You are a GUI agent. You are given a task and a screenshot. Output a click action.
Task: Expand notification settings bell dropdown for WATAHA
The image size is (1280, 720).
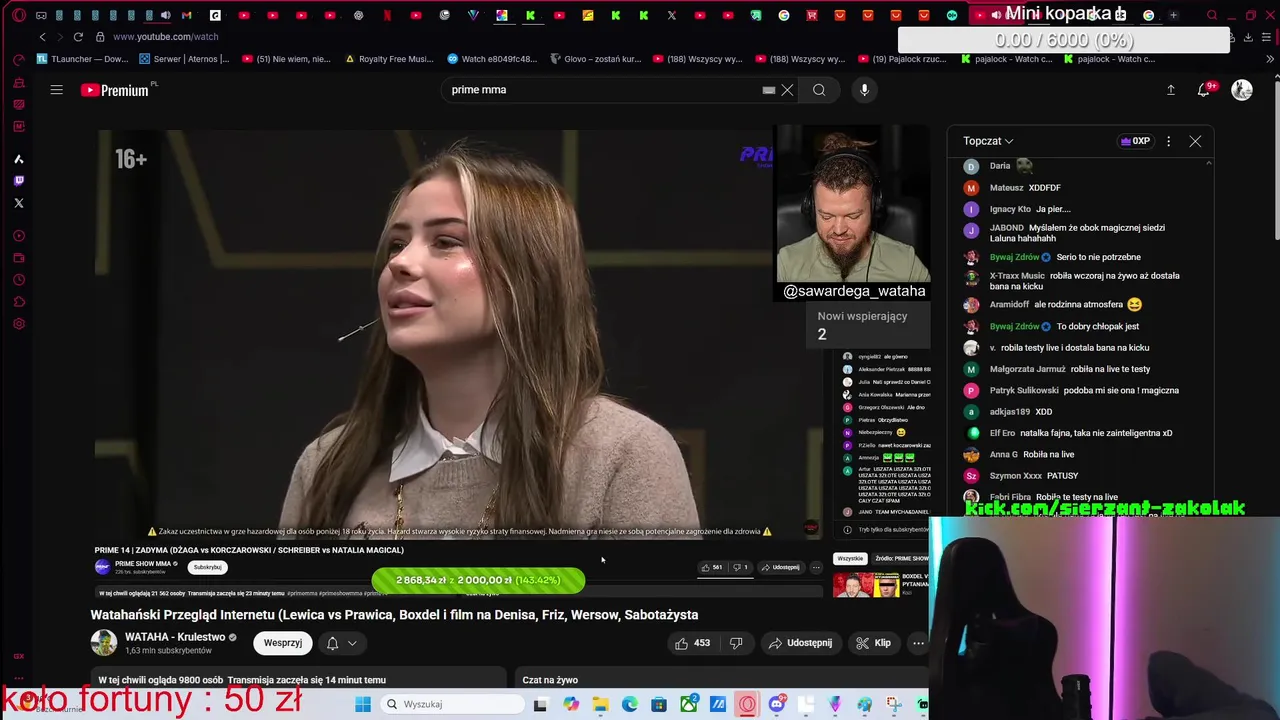pyautogui.click(x=341, y=643)
